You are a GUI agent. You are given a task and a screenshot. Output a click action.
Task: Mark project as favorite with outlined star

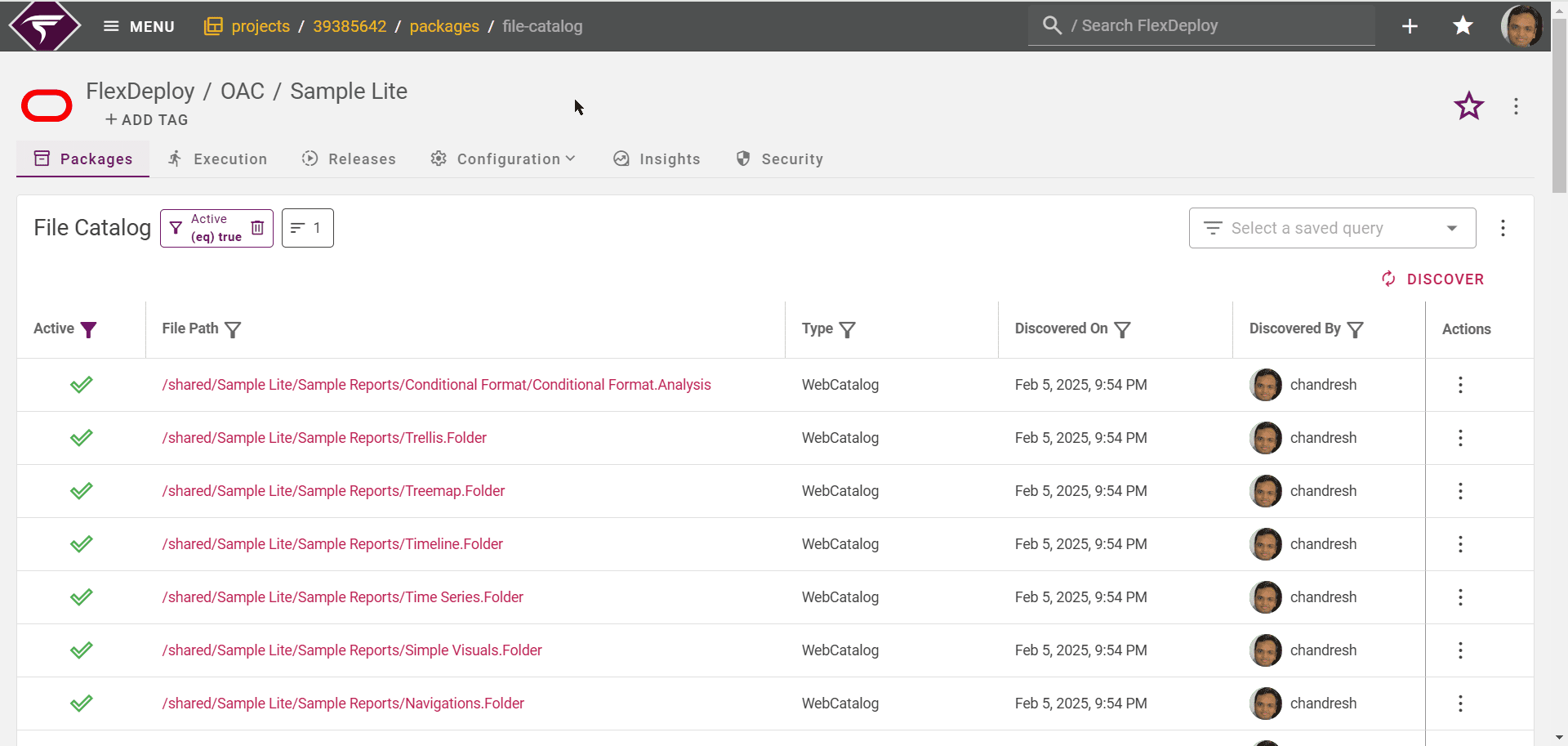click(x=1468, y=106)
